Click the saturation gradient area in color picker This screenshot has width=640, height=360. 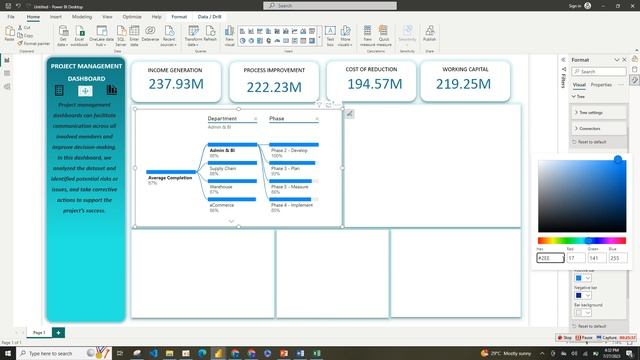coord(582,196)
